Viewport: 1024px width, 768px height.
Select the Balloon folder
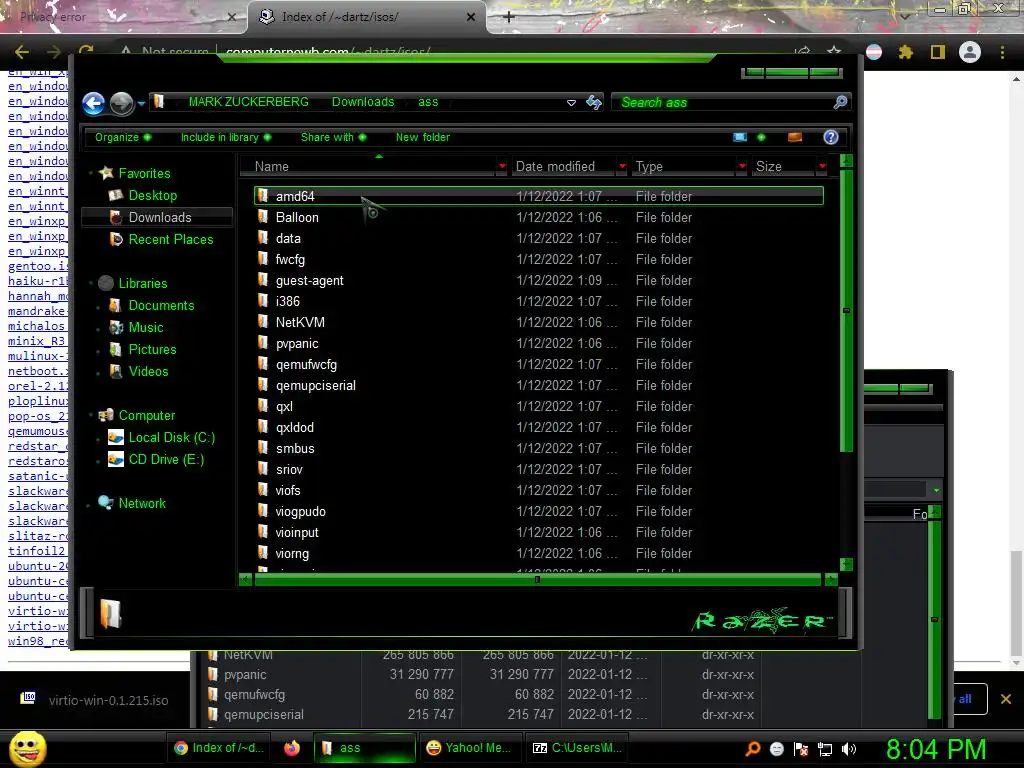coord(539,217)
